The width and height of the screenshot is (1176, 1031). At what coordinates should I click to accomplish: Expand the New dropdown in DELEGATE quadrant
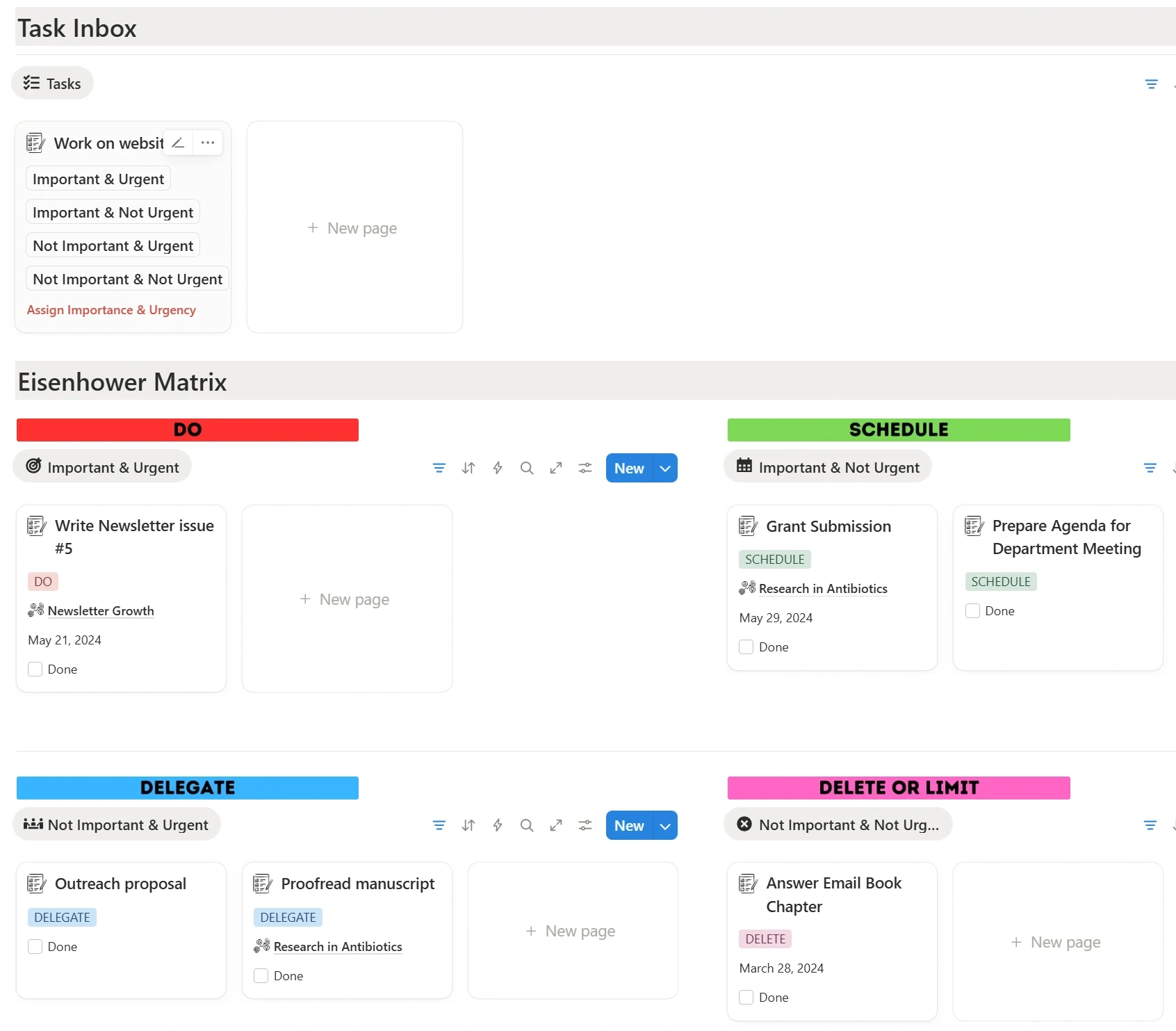click(664, 825)
